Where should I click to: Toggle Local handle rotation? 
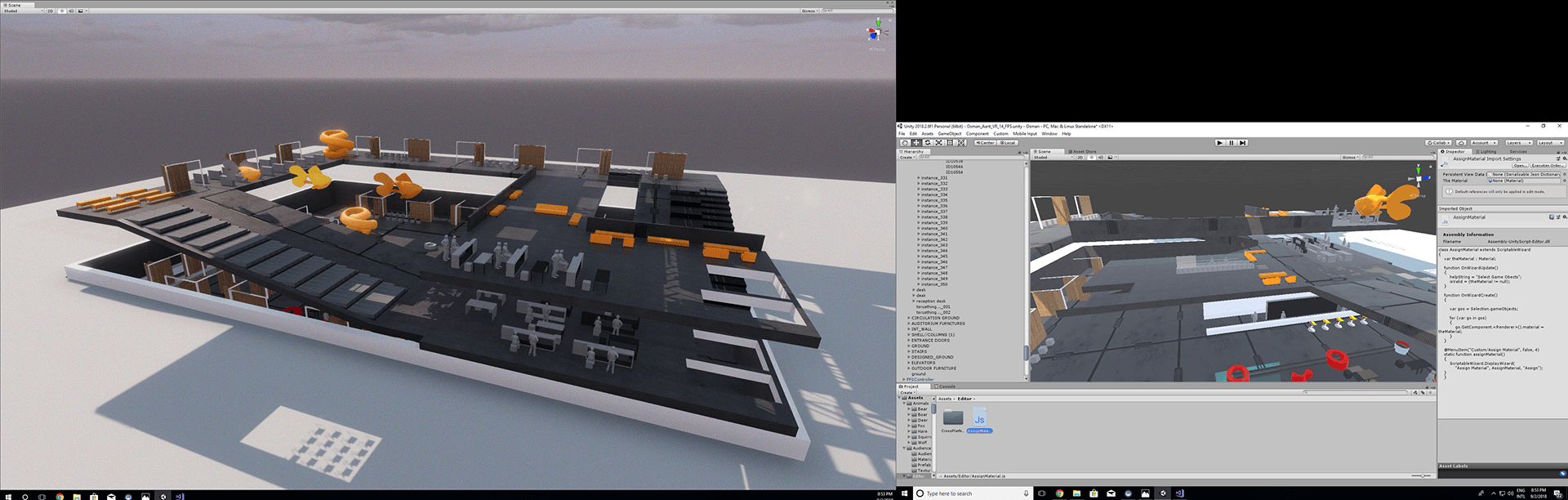pyautogui.click(x=1008, y=143)
